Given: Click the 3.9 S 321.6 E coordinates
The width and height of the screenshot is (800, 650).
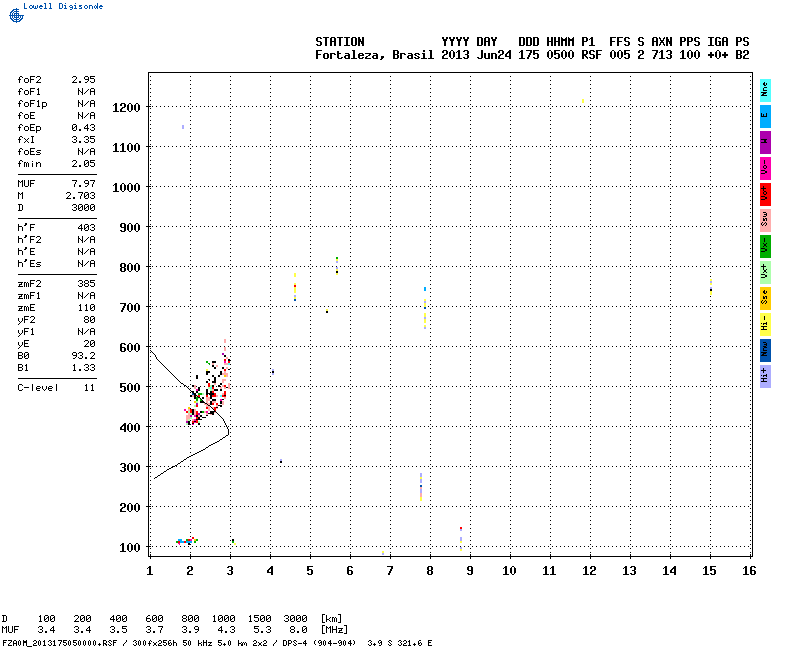Looking at the screenshot, I should tap(399, 643).
